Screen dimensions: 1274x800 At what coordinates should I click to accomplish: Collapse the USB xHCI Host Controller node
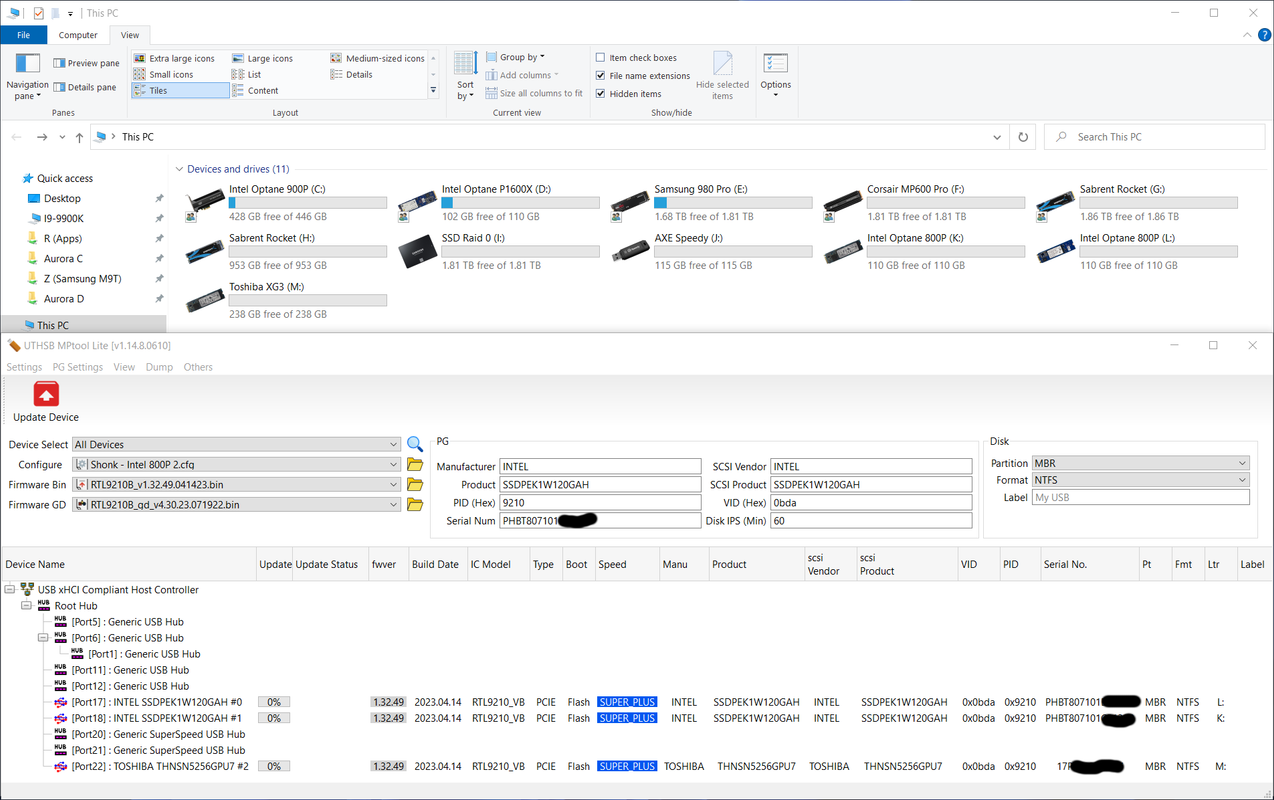click(x=10, y=590)
